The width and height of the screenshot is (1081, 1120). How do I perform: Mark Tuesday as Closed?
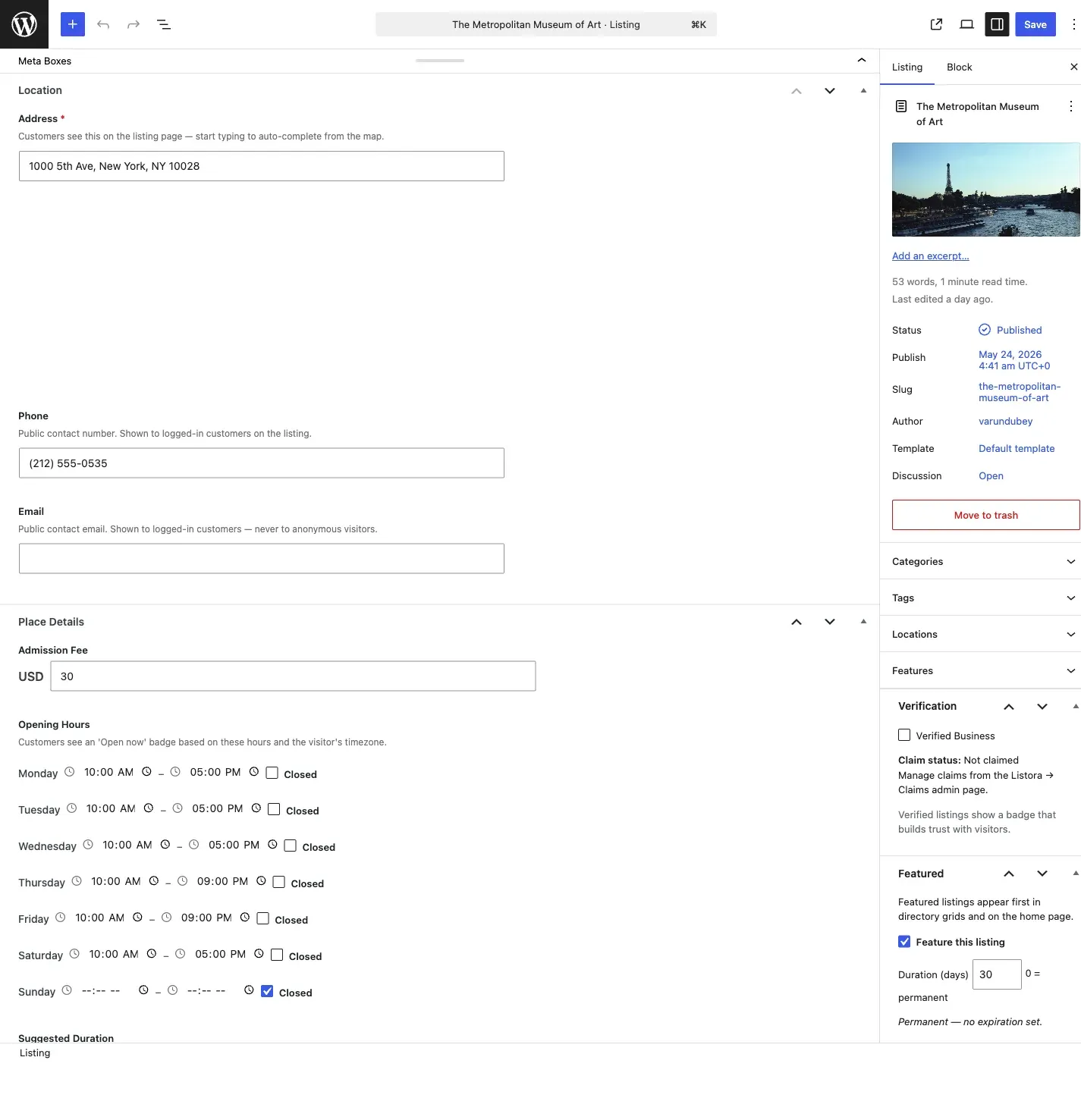(274, 810)
